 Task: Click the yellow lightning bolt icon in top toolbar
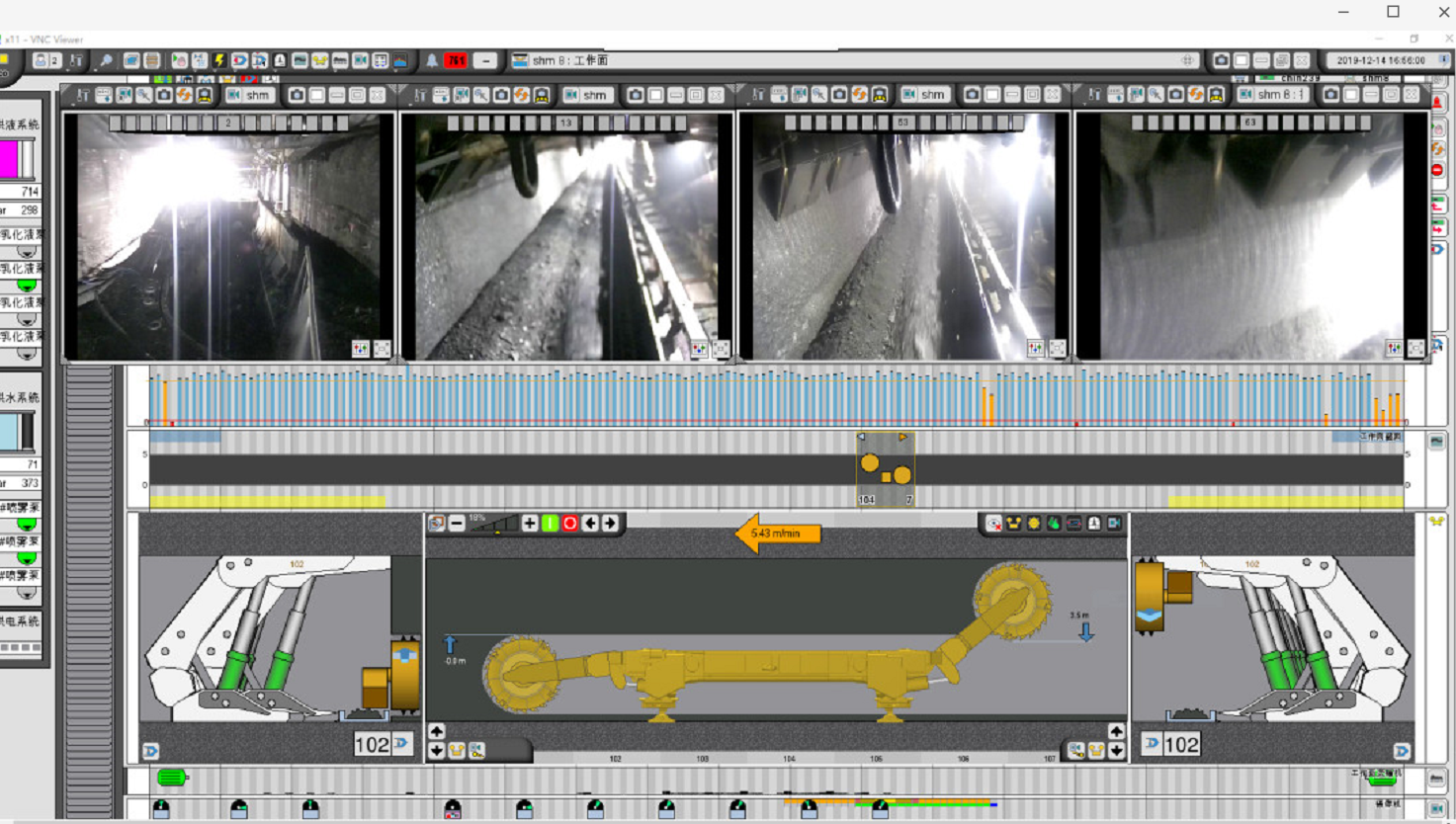219,61
